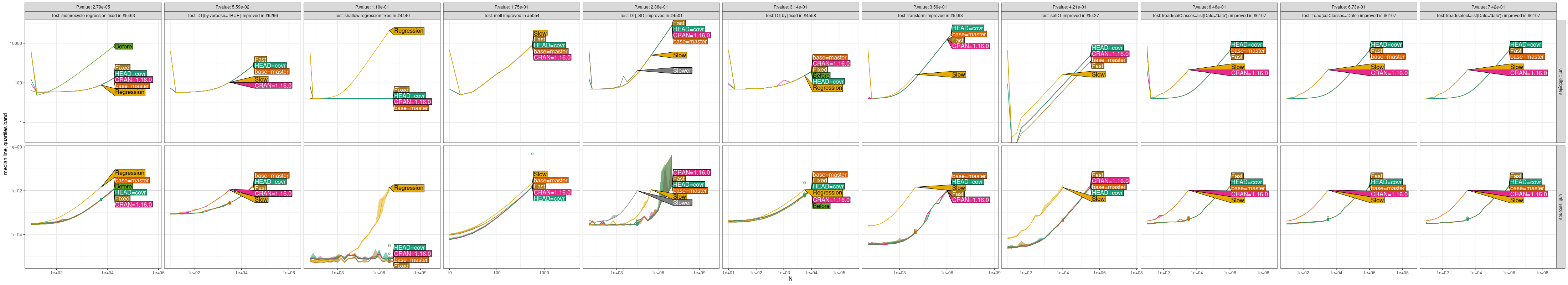Click '1e+01' x-axis tick under DT[by] plot
Viewport: 1568px width, 285px height.
(x=729, y=273)
